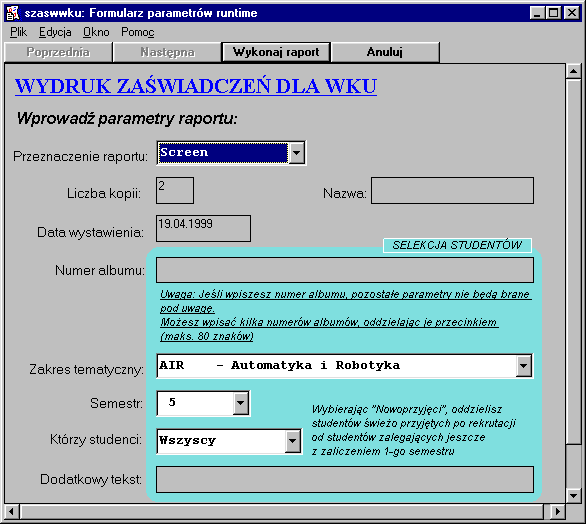Minimize the szaswwku window
Image resolution: width=586 pixels, height=524 pixels.
click(x=537, y=13)
